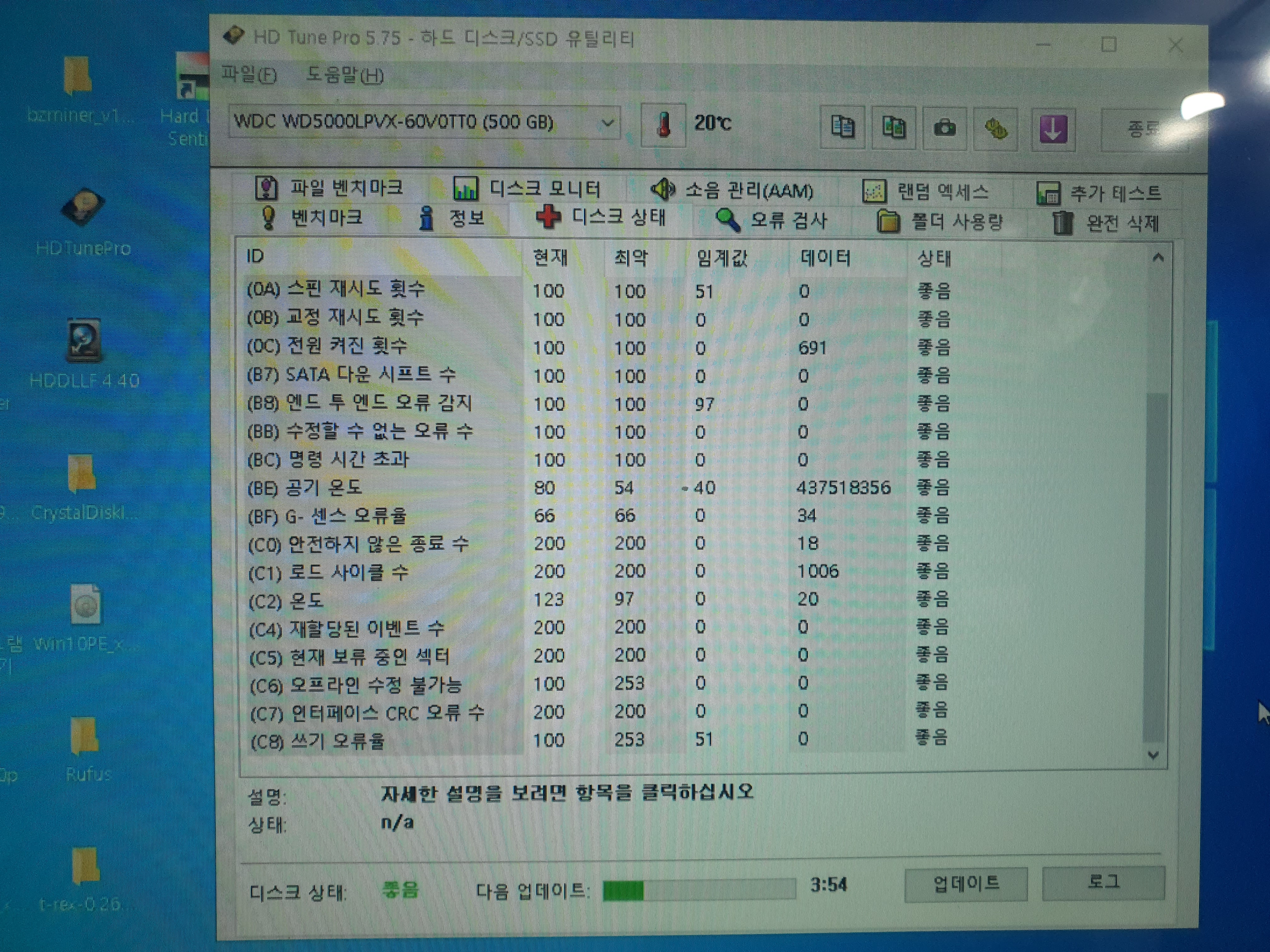This screenshot has height=952, width=1270.
Task: Click the copy screenshot to clipboard toolbar icon
Action: pyautogui.click(x=893, y=127)
